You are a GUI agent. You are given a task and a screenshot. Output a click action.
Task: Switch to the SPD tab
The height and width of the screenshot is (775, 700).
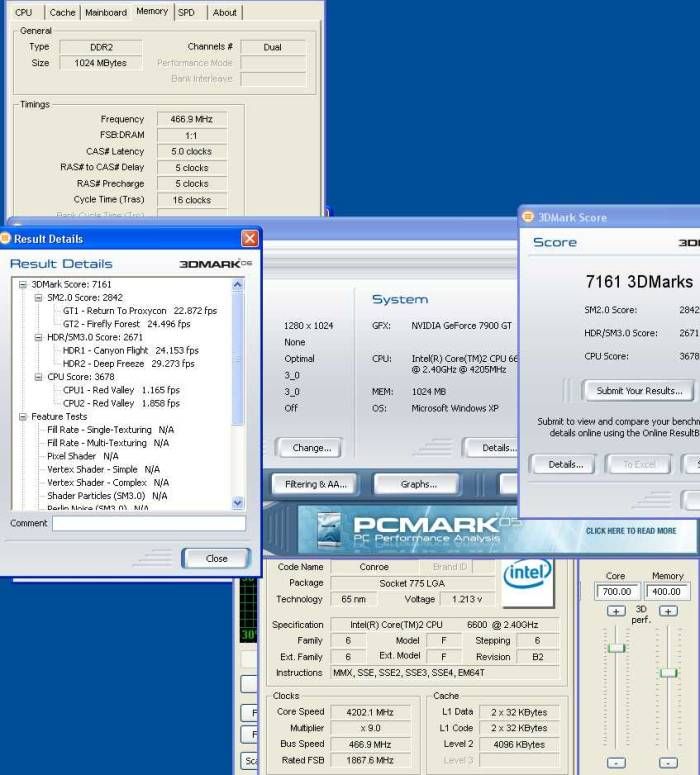[186, 12]
